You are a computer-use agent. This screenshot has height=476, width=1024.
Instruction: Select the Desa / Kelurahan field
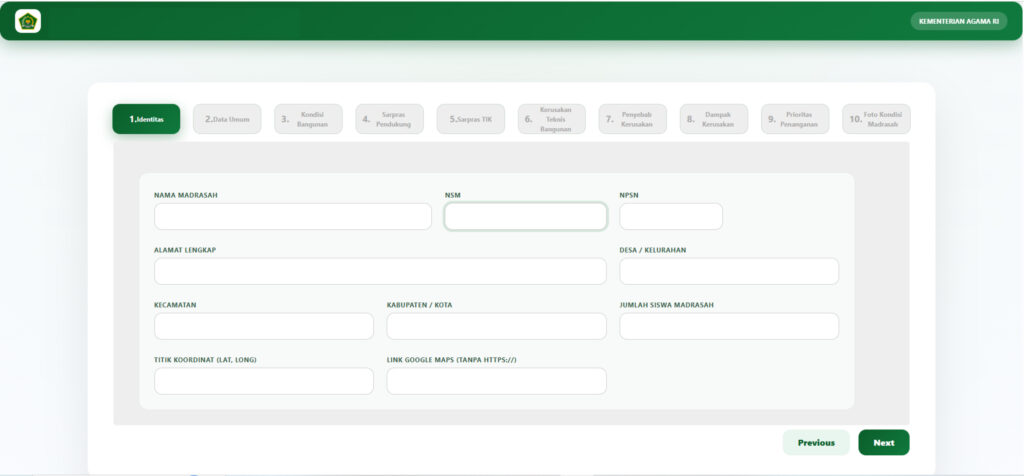729,272
